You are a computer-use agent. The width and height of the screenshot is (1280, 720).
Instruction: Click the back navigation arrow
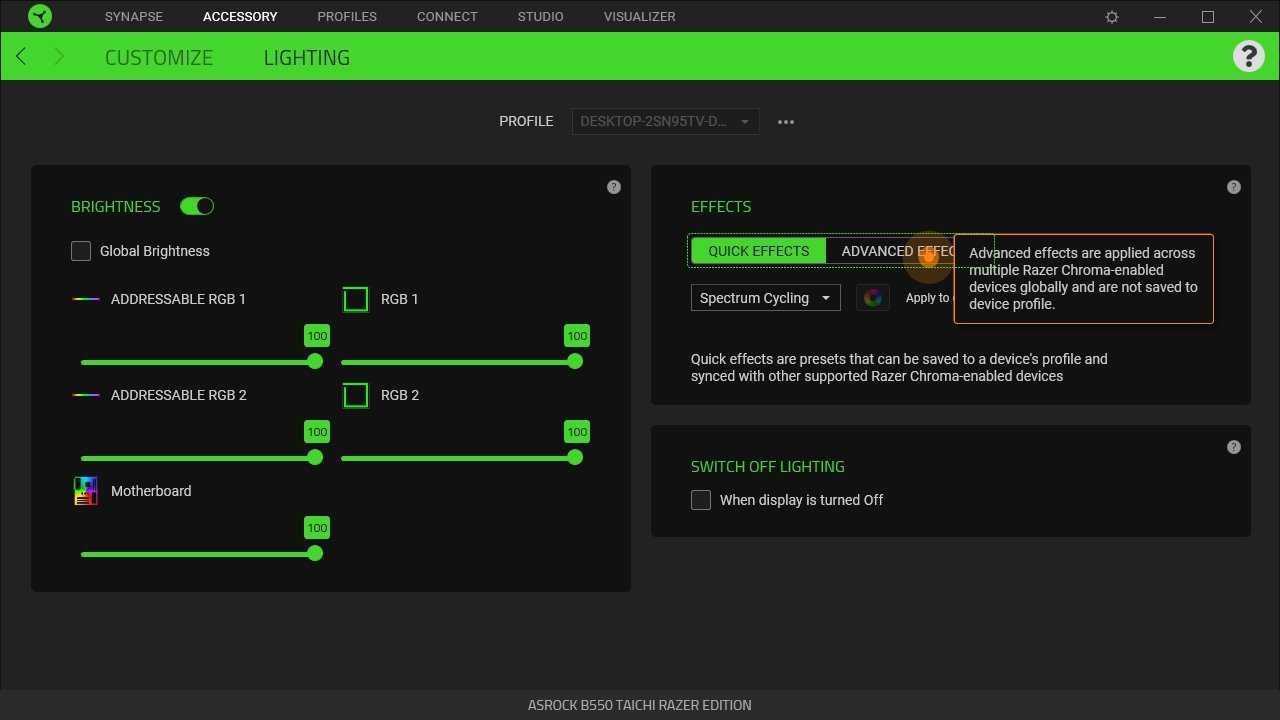(21, 57)
